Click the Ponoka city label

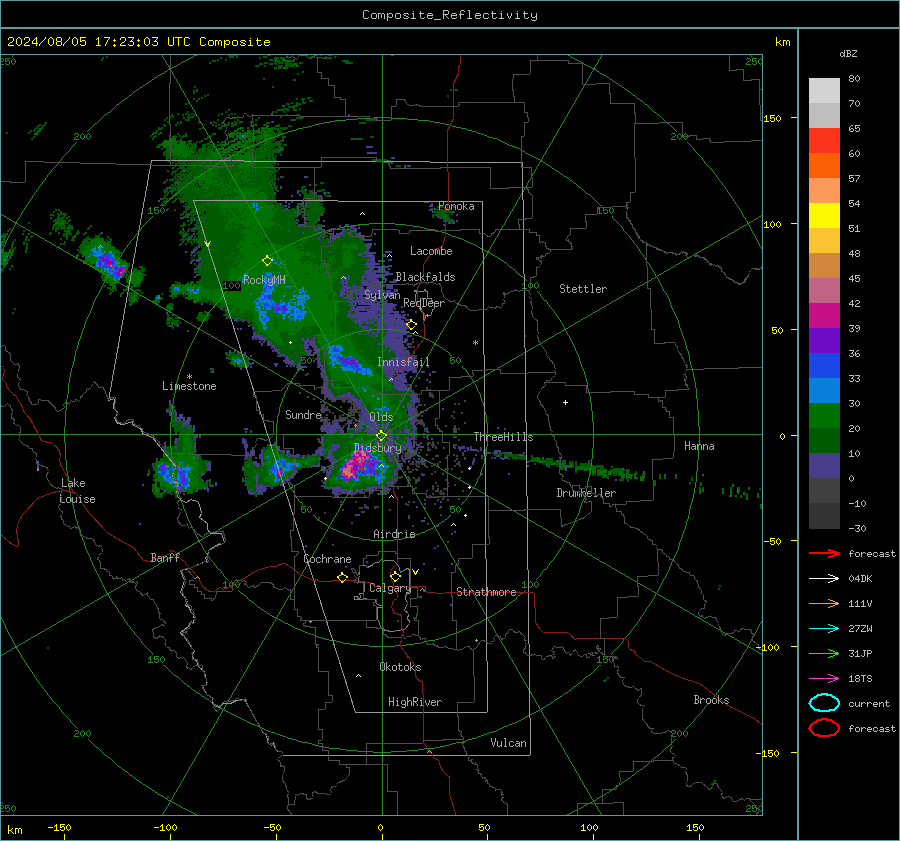(x=456, y=206)
